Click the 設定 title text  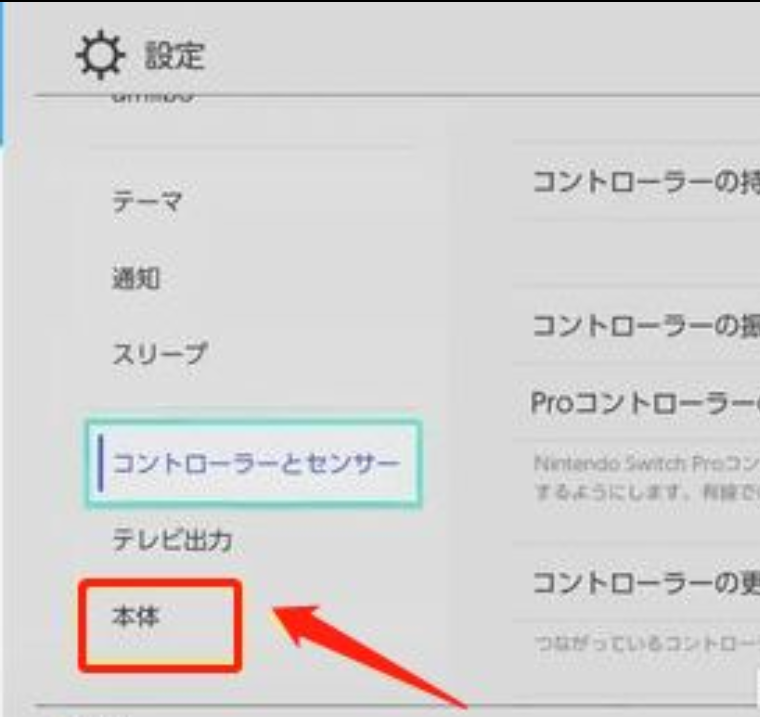175,55
